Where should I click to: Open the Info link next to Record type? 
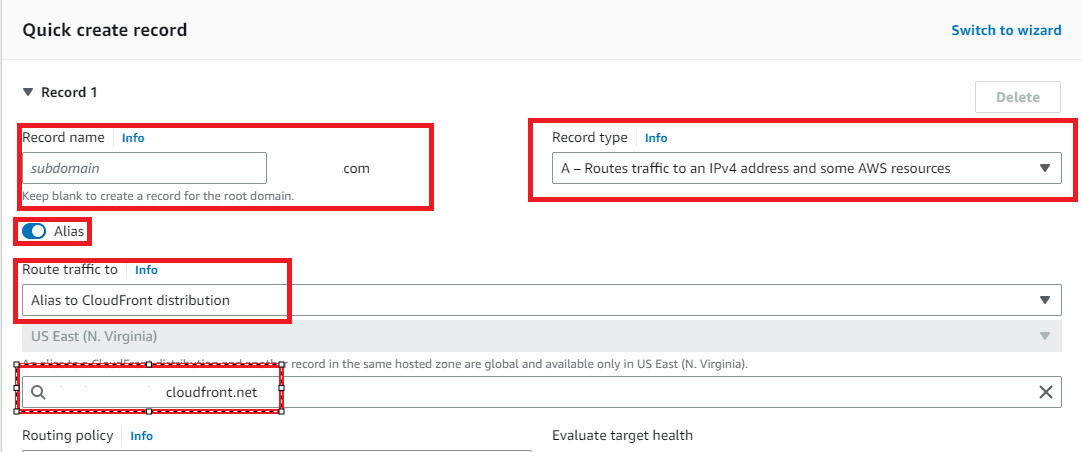pos(656,138)
